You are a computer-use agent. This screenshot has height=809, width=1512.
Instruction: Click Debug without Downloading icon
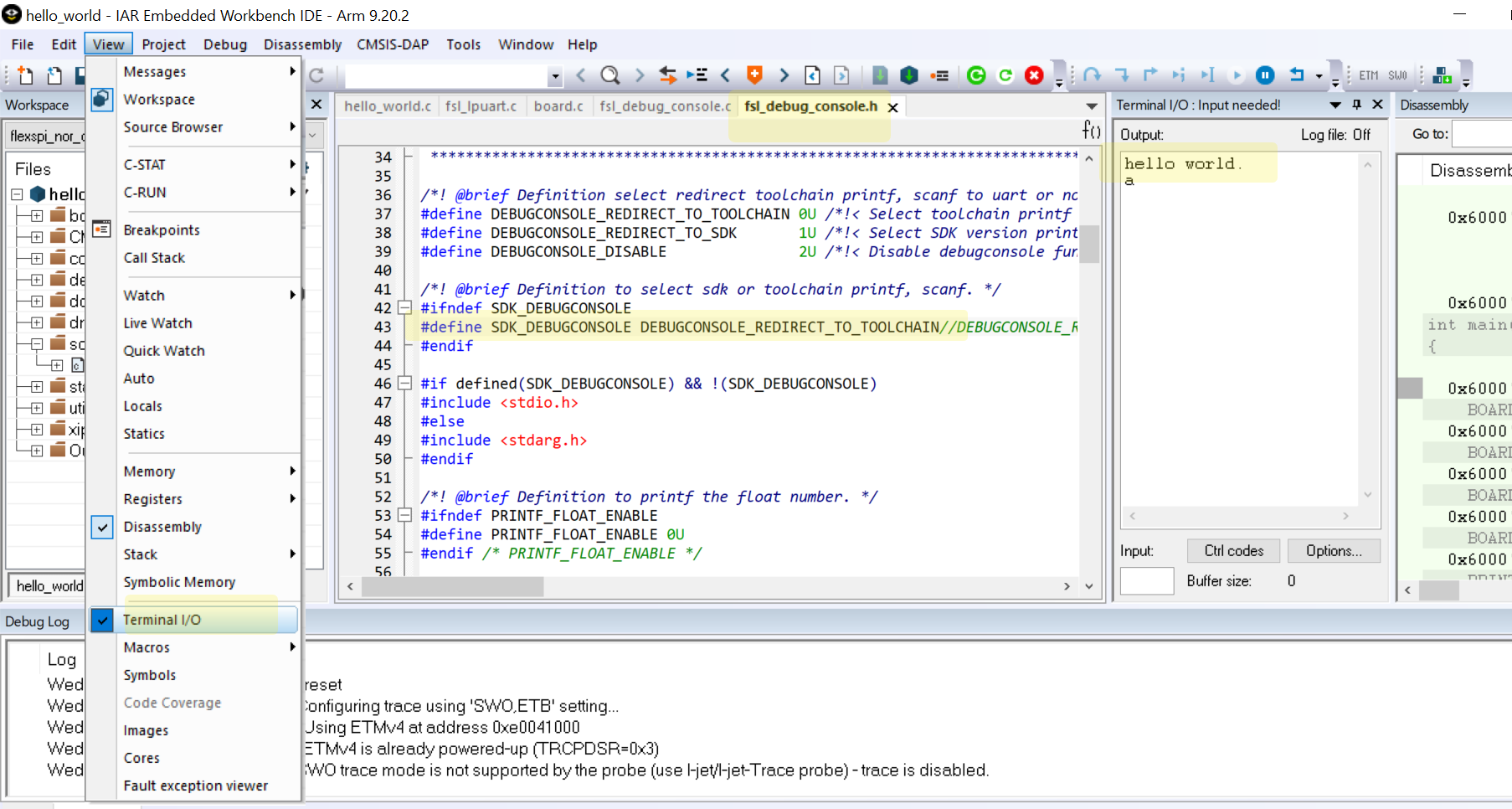[1005, 75]
